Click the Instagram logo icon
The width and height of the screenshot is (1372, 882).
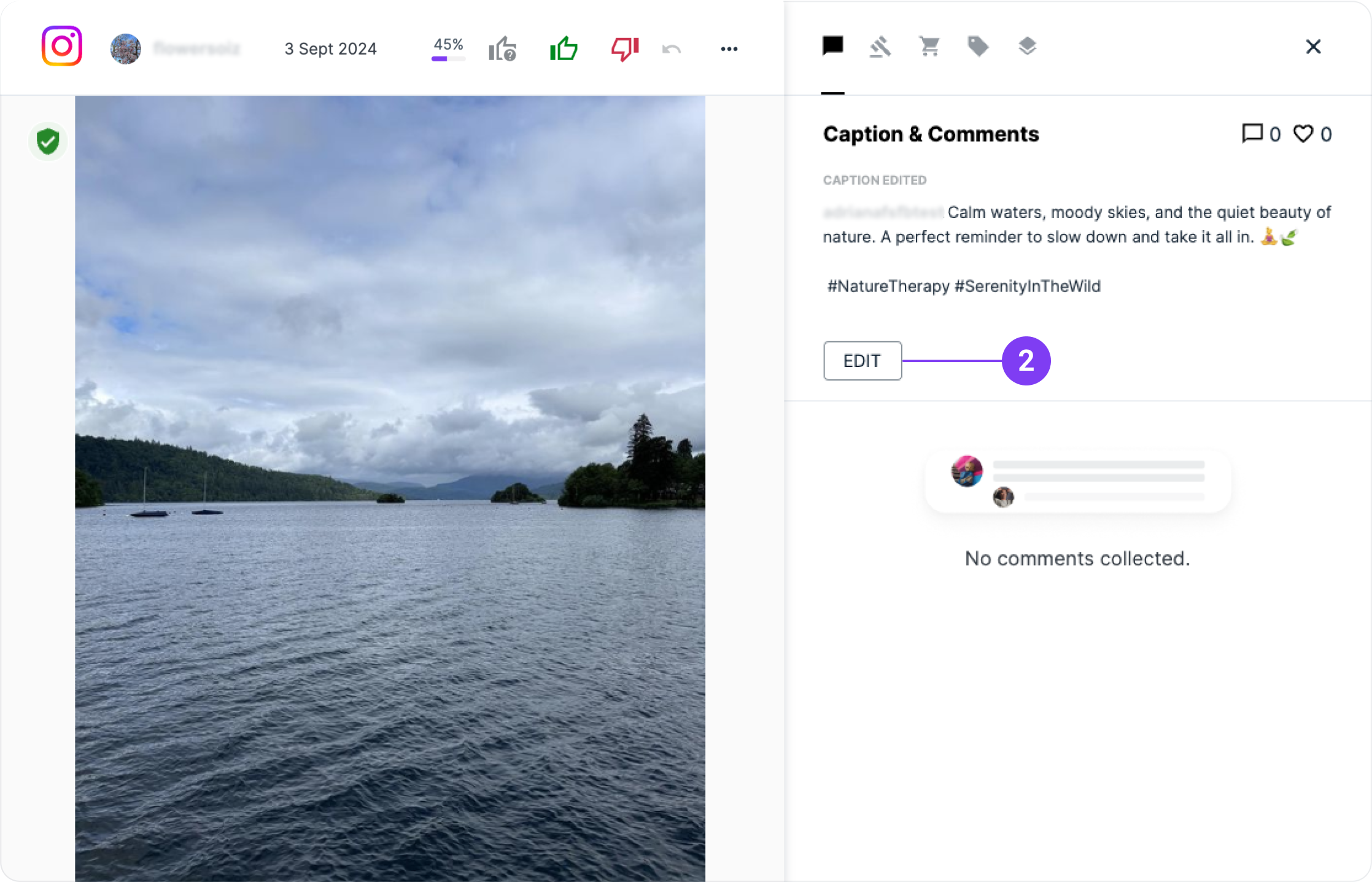coord(61,46)
